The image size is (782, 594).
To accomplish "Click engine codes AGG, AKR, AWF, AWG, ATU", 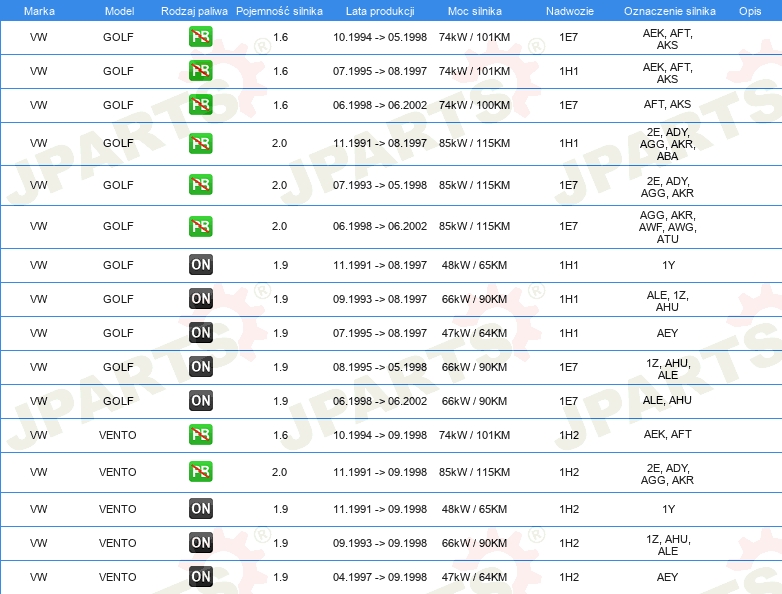I will [x=667, y=226].
